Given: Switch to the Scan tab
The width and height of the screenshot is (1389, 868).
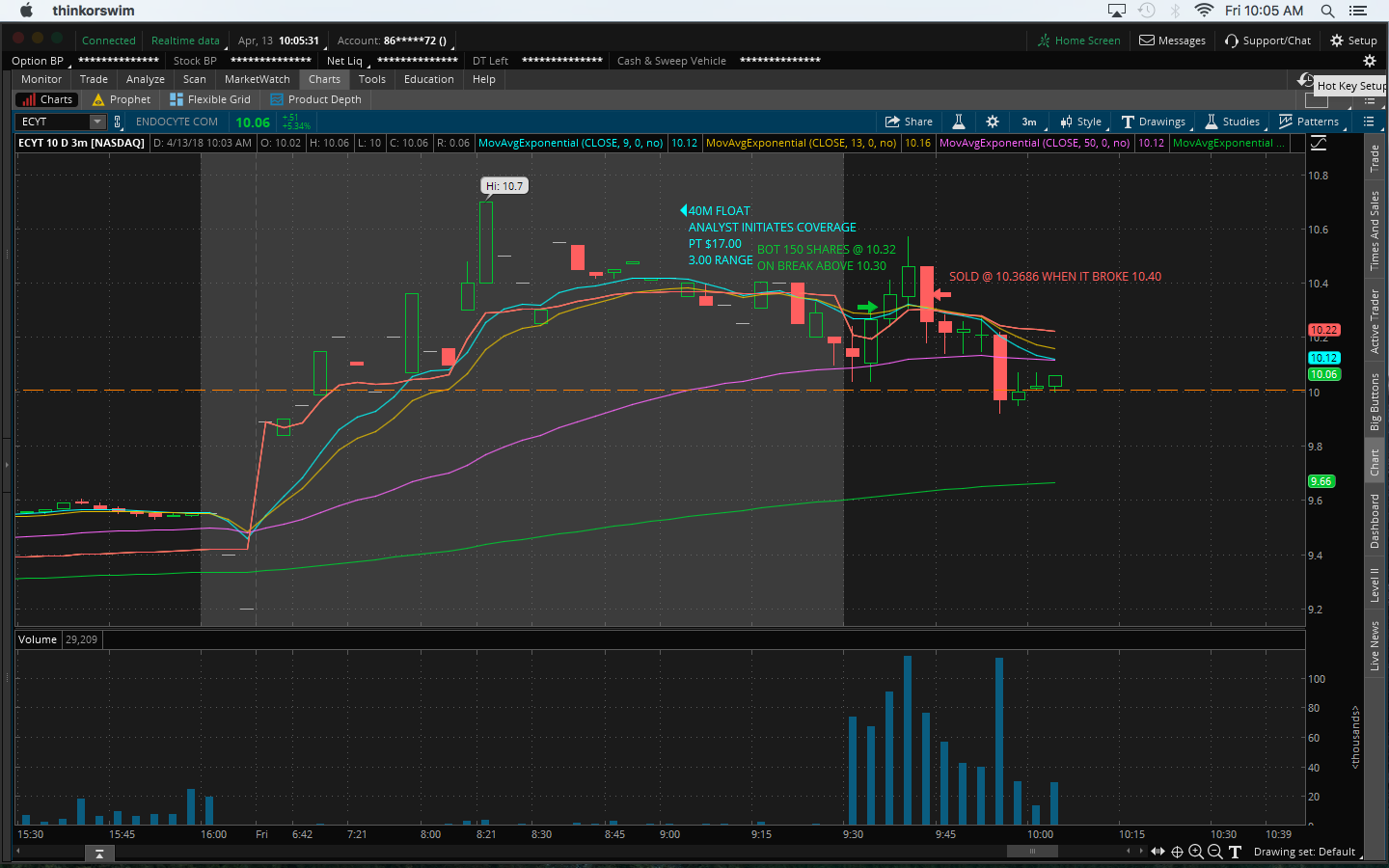Looking at the screenshot, I should click(x=195, y=79).
